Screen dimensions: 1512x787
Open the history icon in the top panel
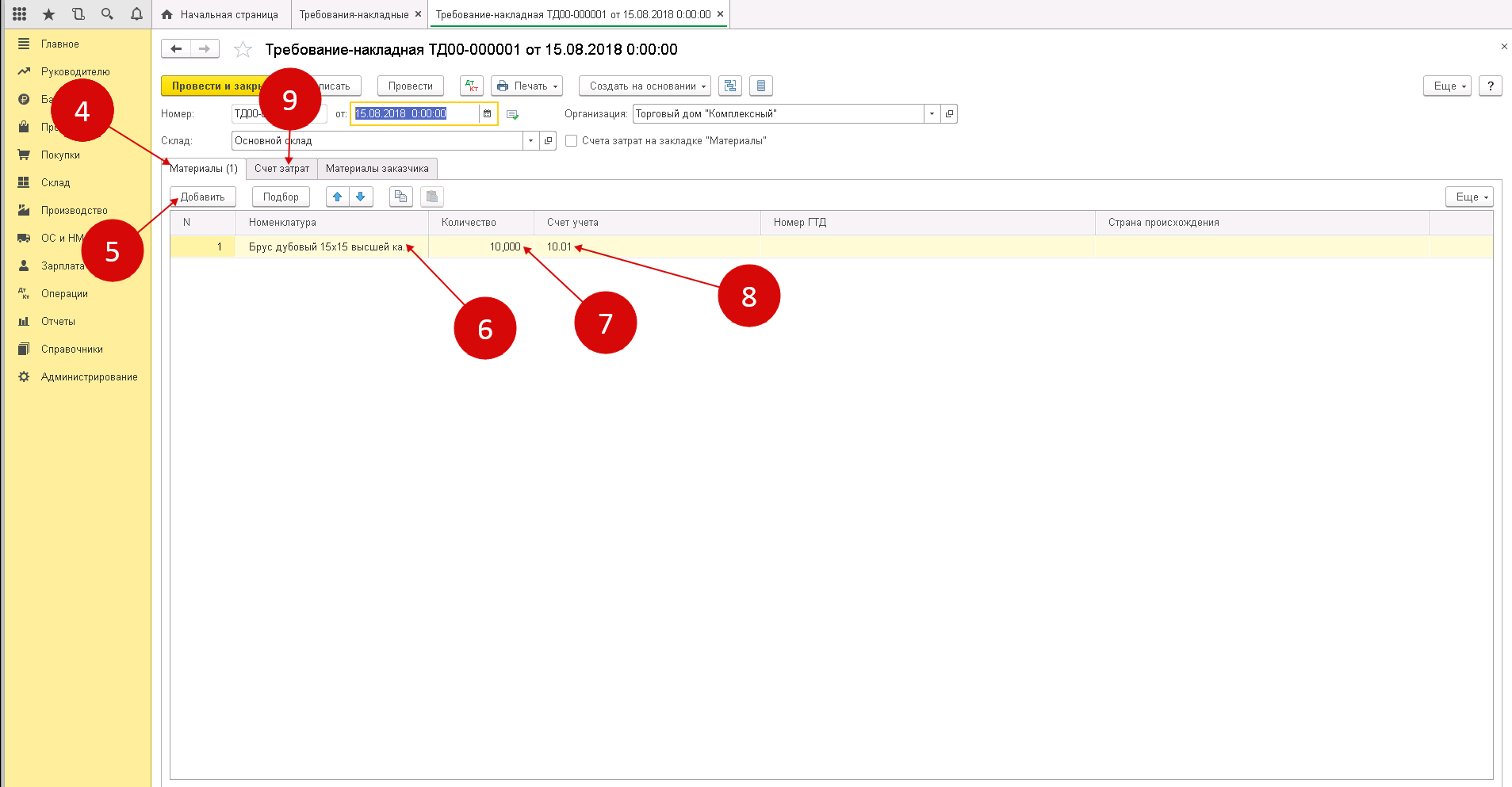78,14
